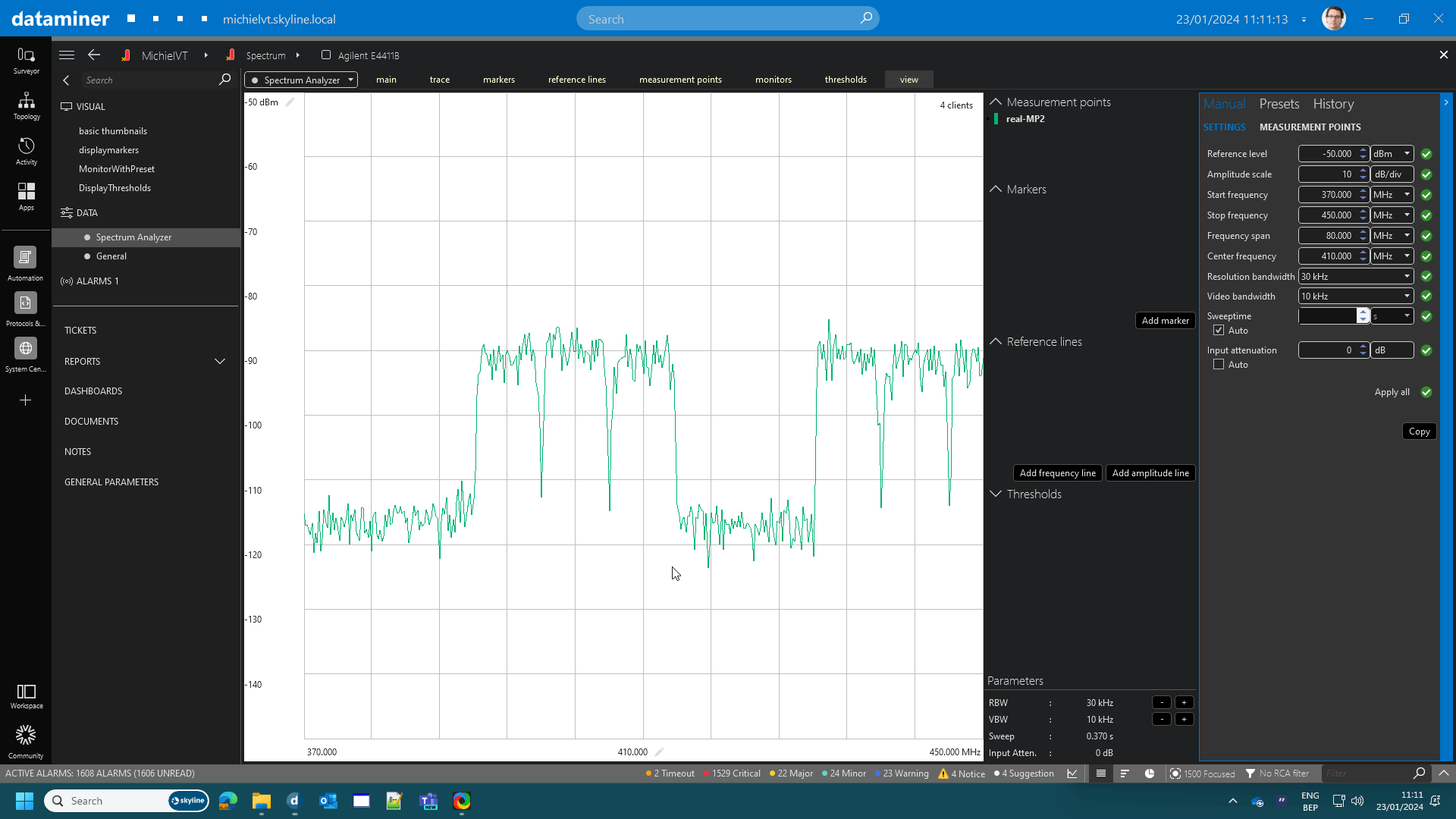This screenshot has height=819, width=1456.
Task: Open the Surveyor panel from the sidebar
Action: point(26,58)
